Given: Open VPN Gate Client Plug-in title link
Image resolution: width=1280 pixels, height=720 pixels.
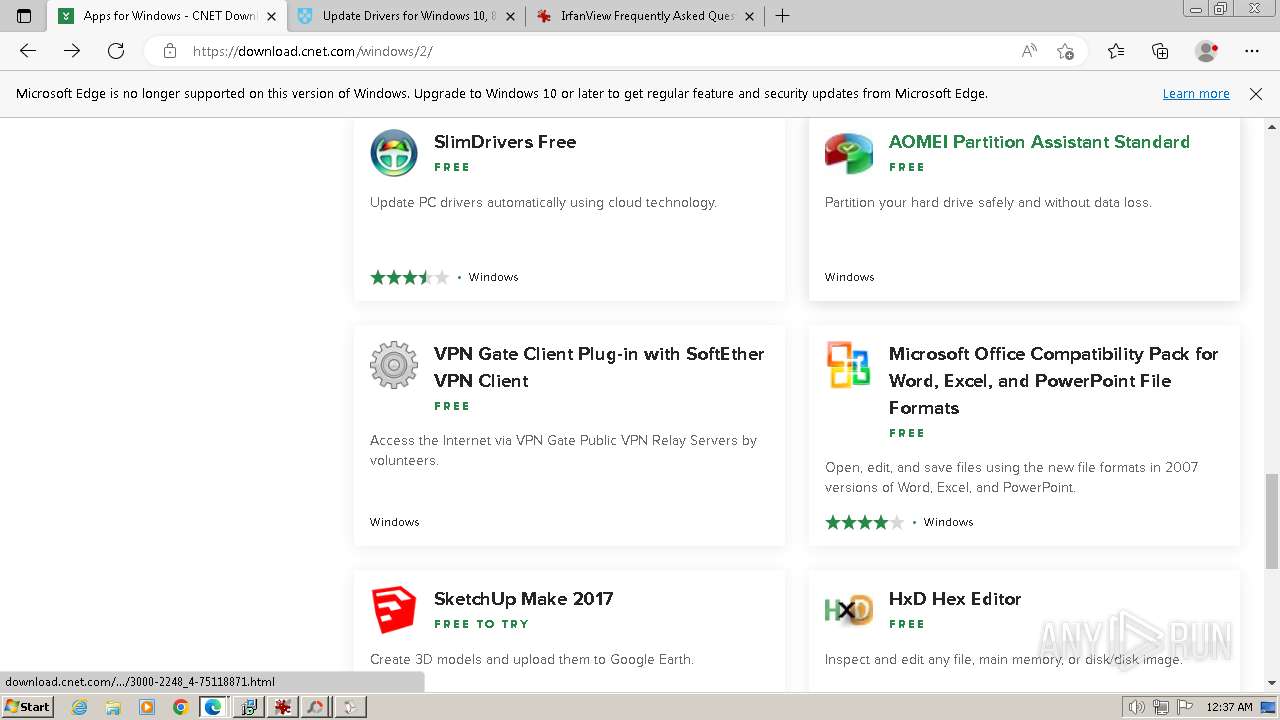Looking at the screenshot, I should point(599,367).
